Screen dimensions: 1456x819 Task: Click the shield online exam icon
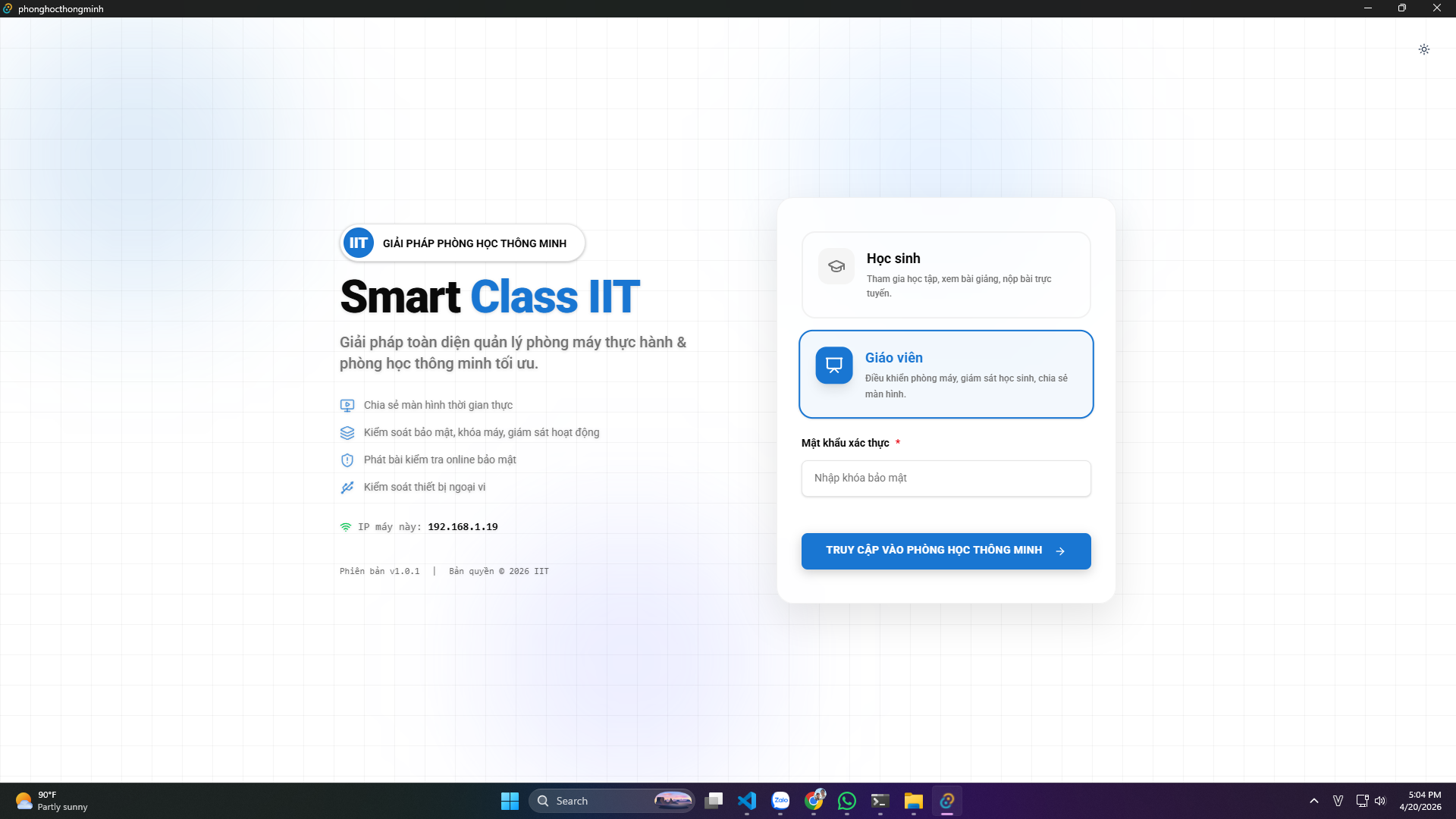(x=347, y=460)
